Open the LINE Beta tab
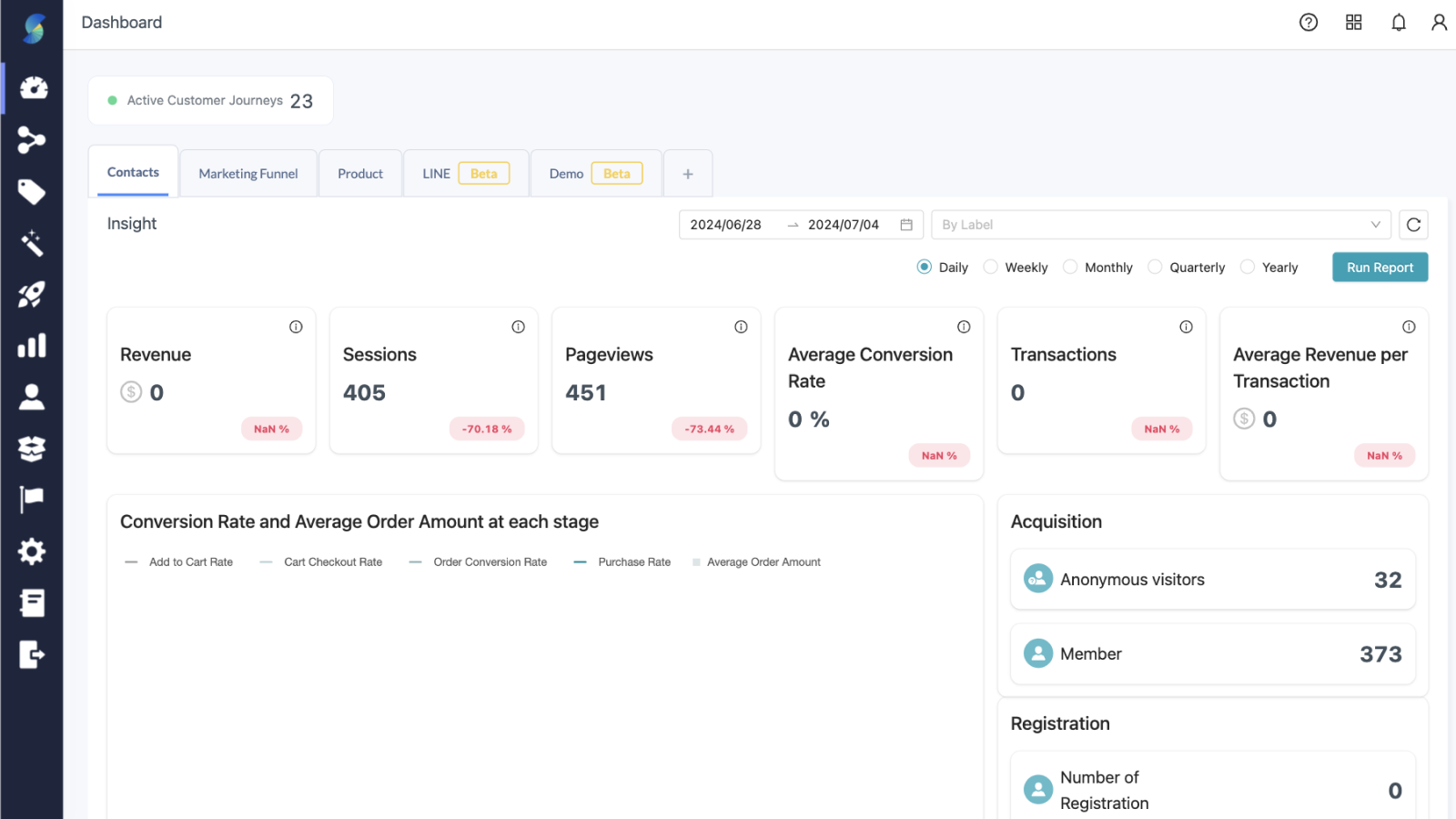Viewport: 1456px width, 819px height. pyautogui.click(x=466, y=173)
